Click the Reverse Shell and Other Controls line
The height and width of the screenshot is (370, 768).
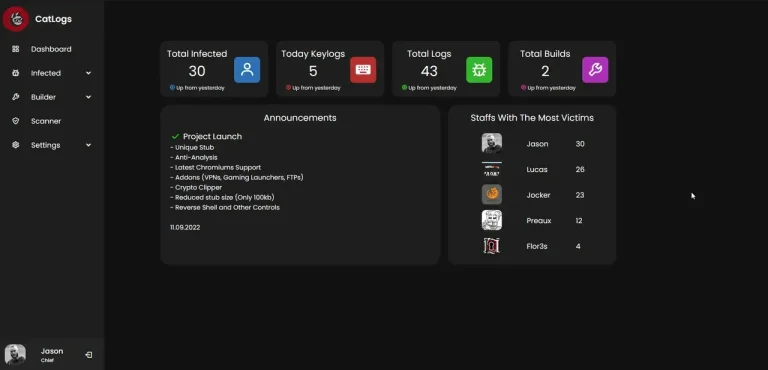pos(225,208)
